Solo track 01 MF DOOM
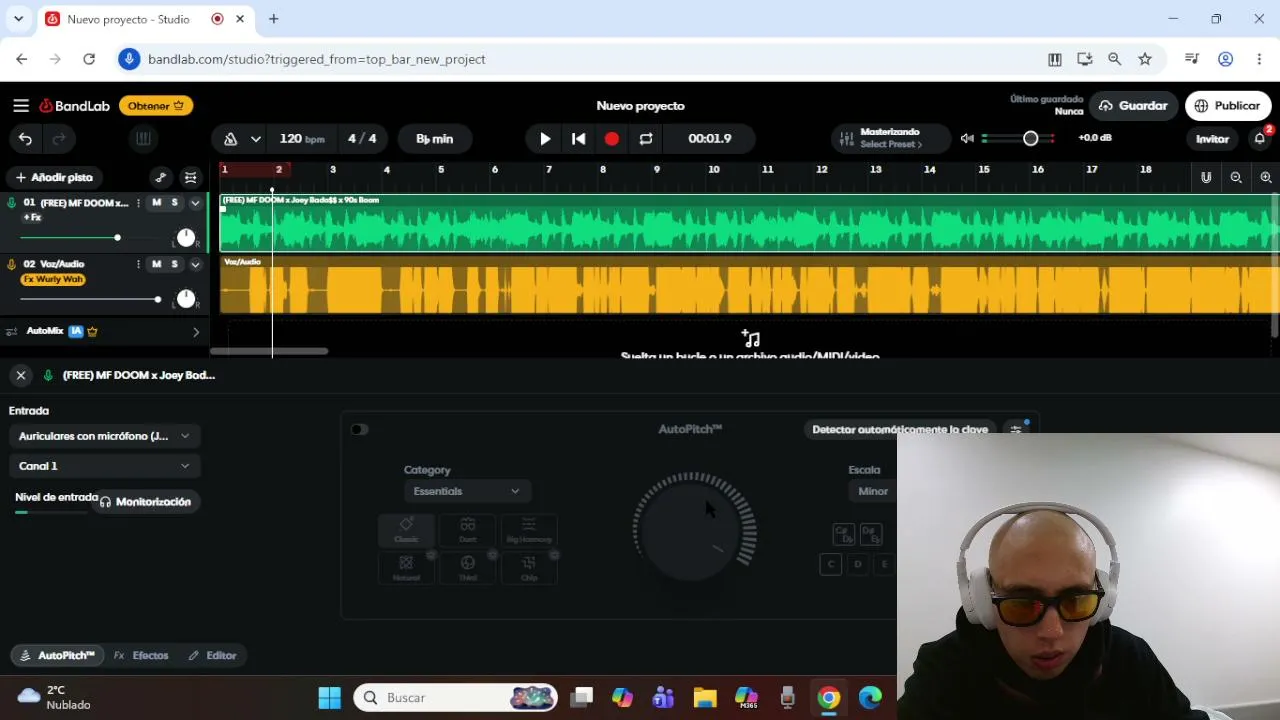The image size is (1280, 720). pos(174,203)
